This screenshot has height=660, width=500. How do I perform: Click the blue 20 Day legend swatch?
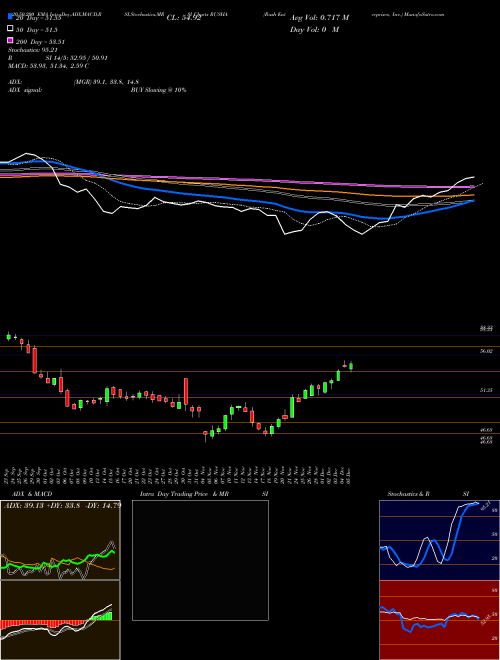(10, 17)
